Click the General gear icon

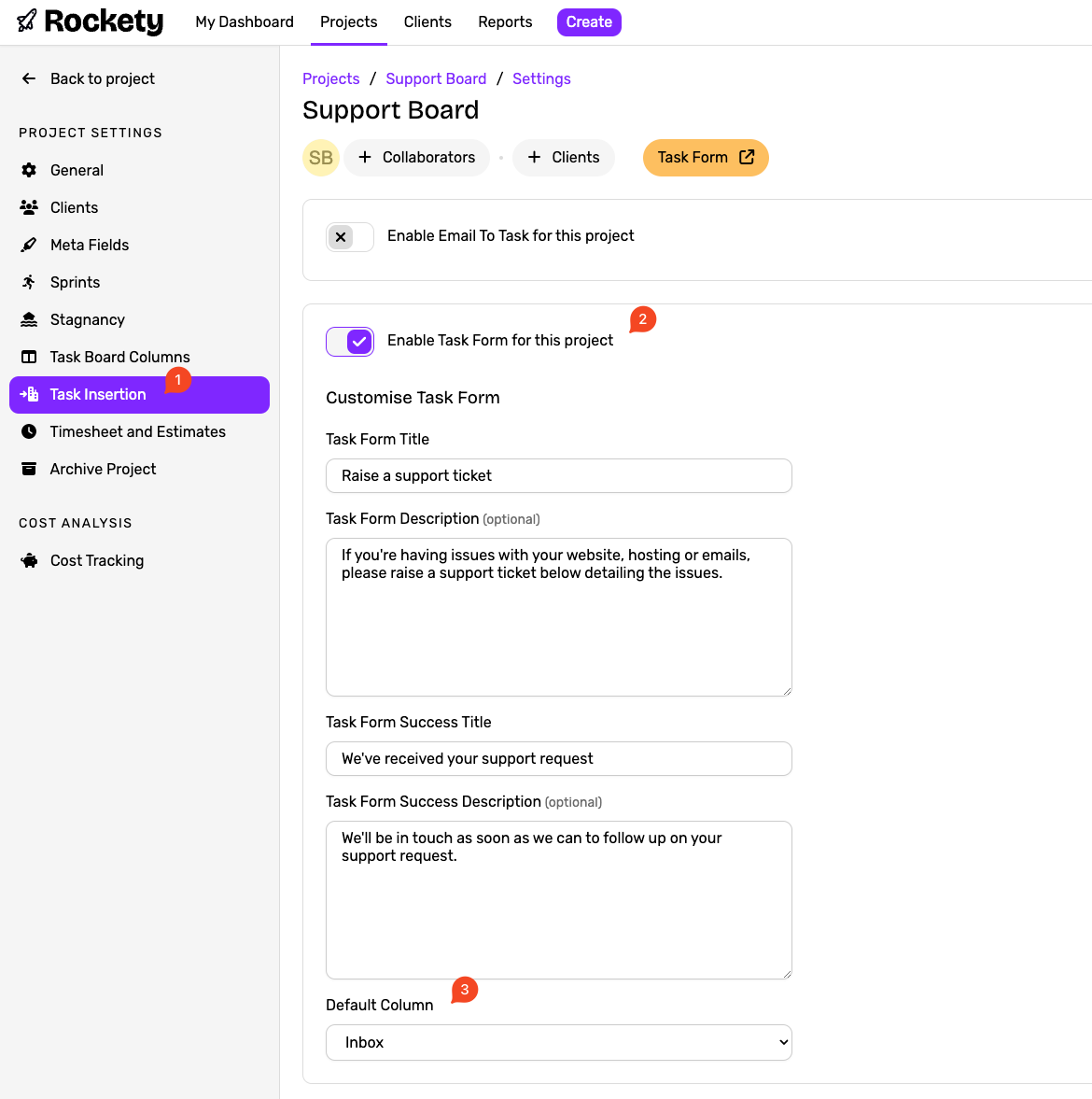coord(29,170)
